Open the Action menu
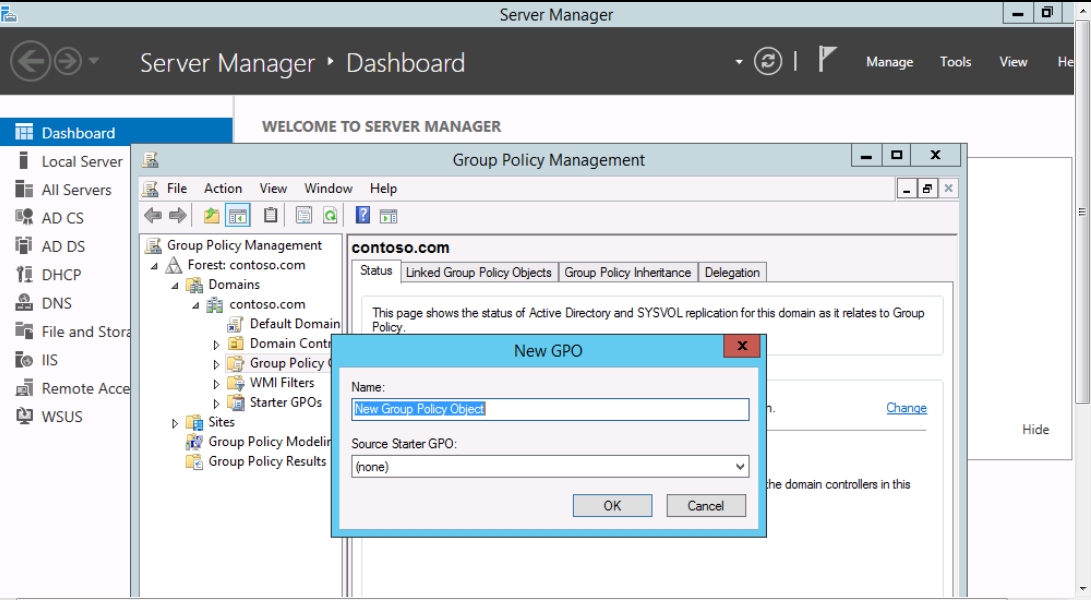This screenshot has height=600, width=1091. tap(223, 188)
